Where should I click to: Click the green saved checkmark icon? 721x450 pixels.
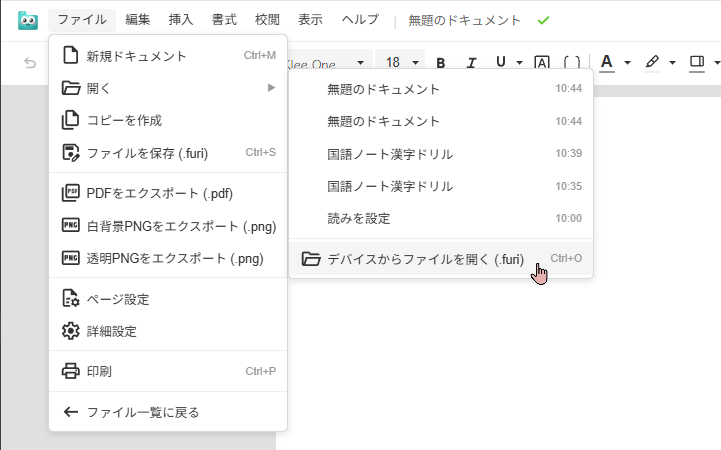pyautogui.click(x=544, y=21)
